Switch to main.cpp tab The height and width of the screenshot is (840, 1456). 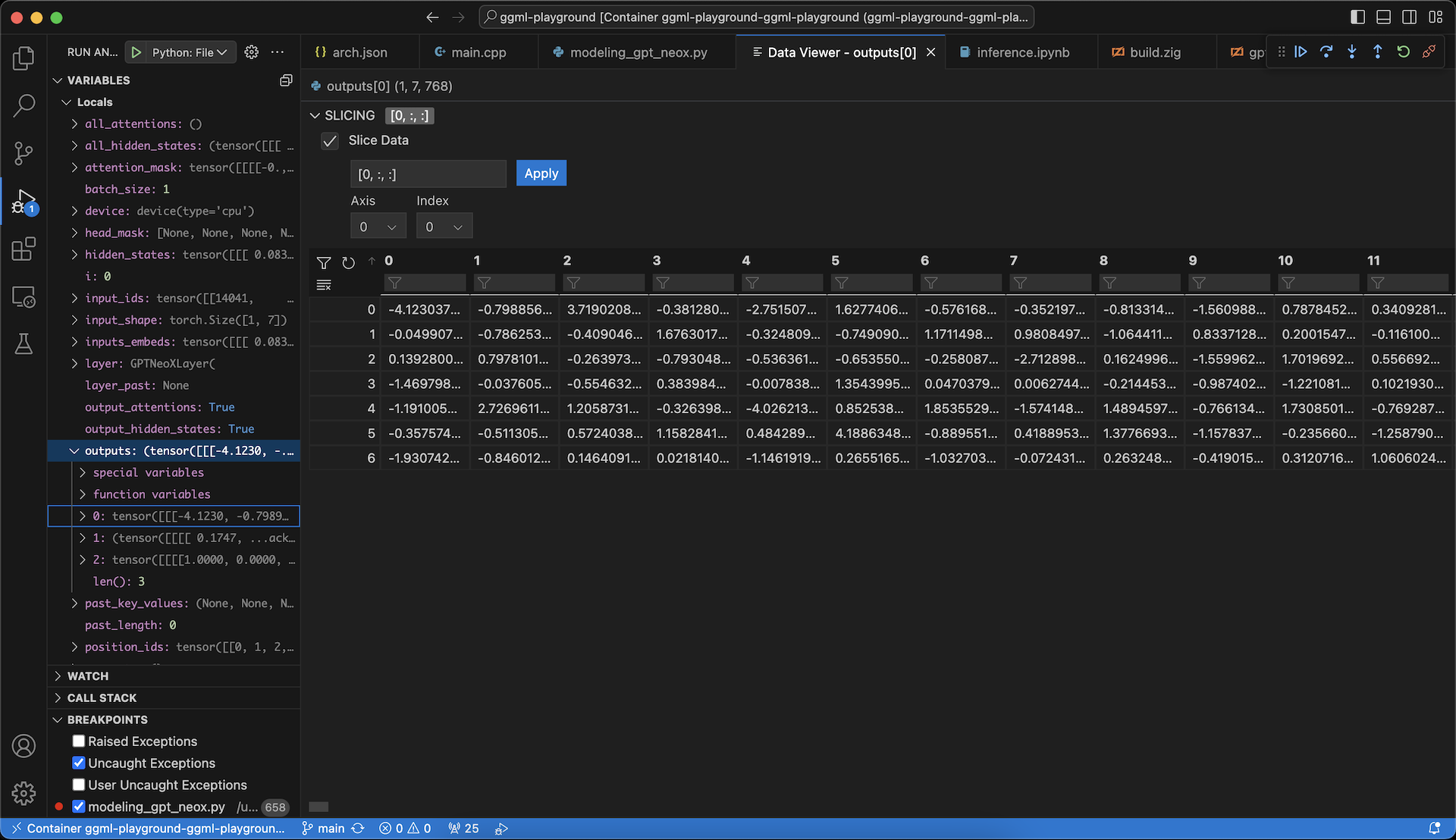click(478, 52)
